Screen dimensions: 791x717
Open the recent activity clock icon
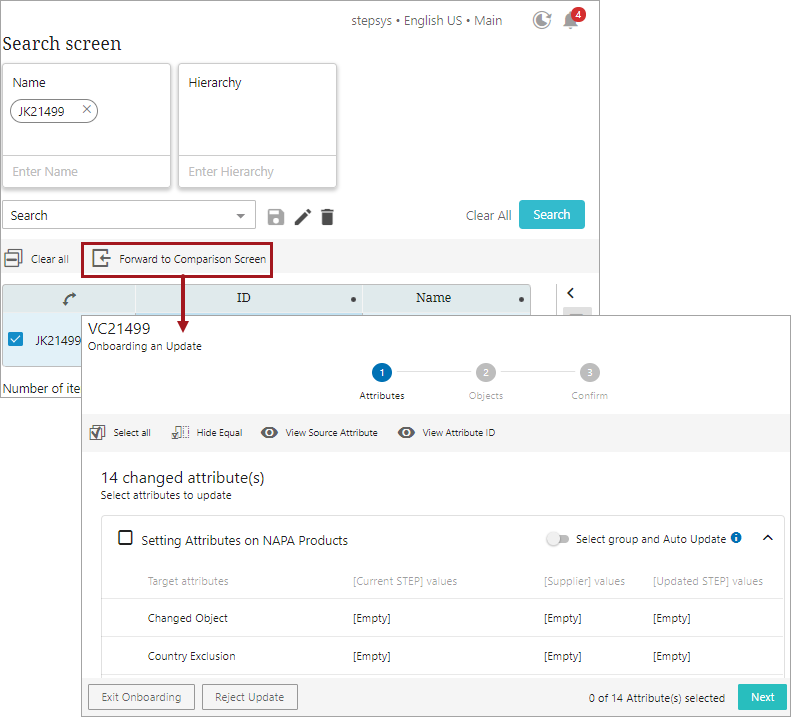[x=542, y=20]
